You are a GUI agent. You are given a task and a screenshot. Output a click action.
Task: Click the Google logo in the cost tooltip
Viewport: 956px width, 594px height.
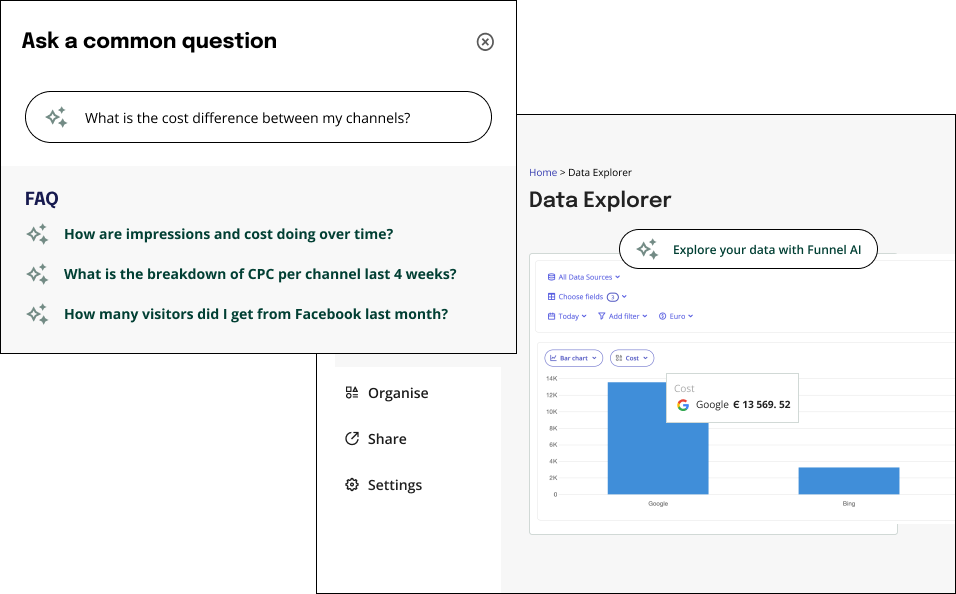(x=683, y=405)
